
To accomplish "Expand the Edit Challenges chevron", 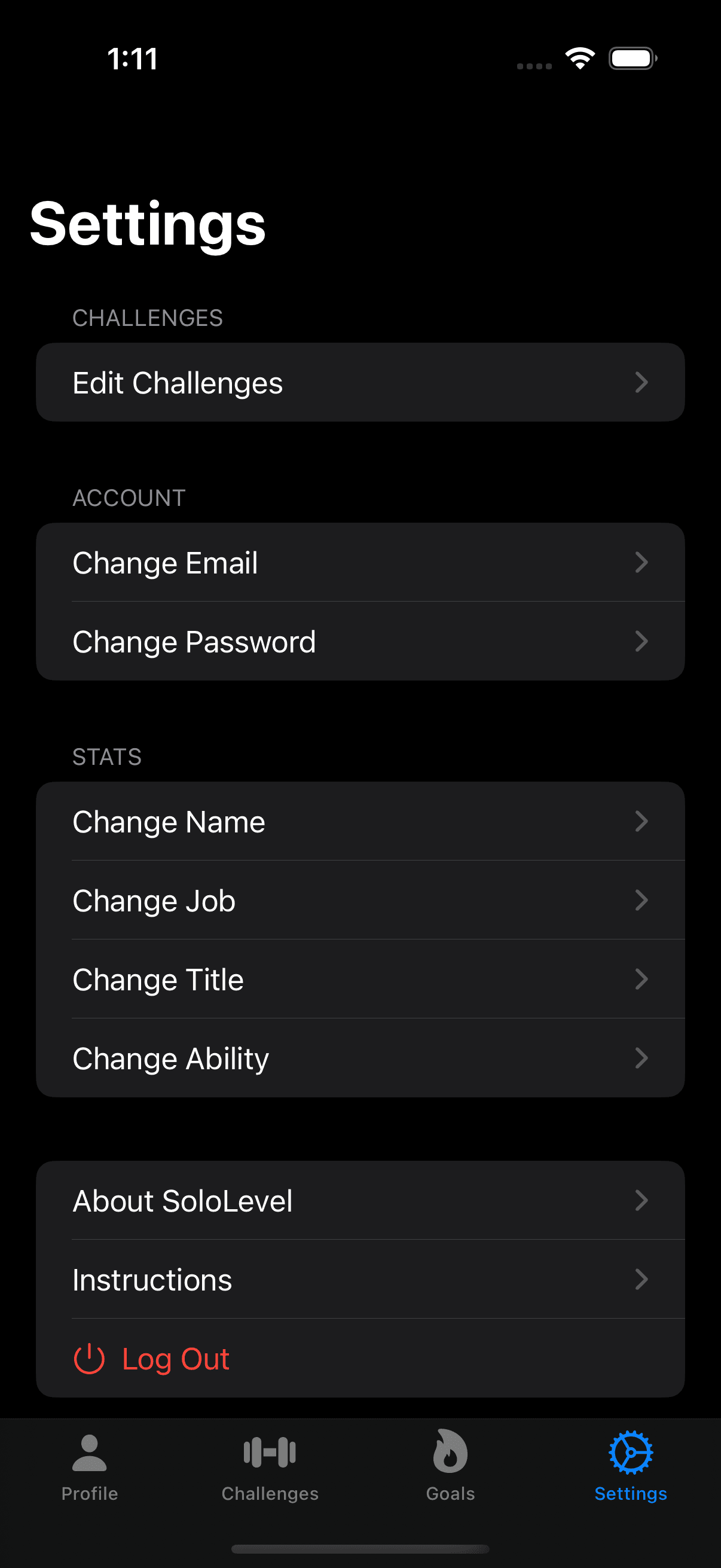I will (641, 382).
